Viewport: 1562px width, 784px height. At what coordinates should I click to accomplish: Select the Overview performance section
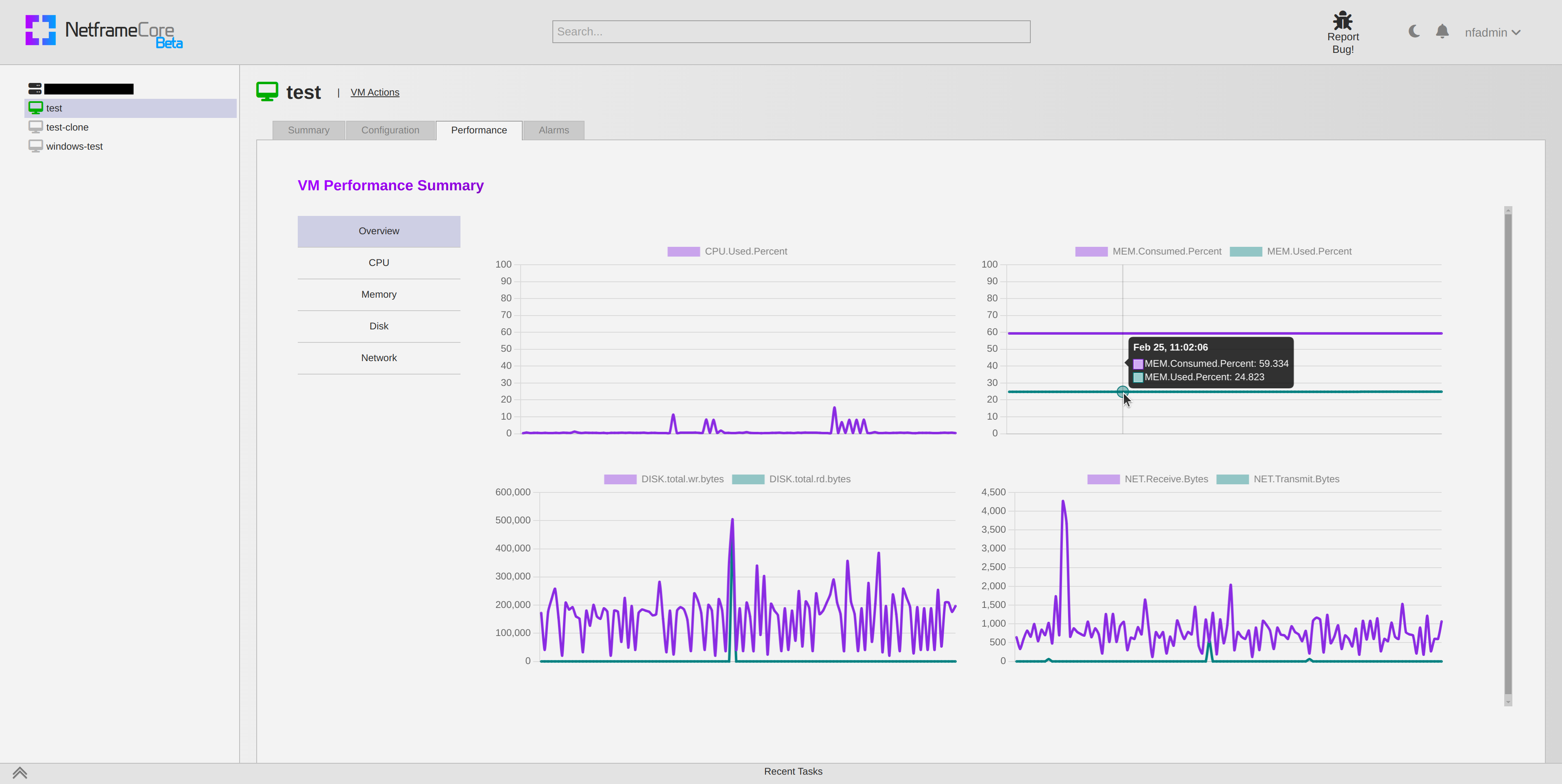click(379, 231)
